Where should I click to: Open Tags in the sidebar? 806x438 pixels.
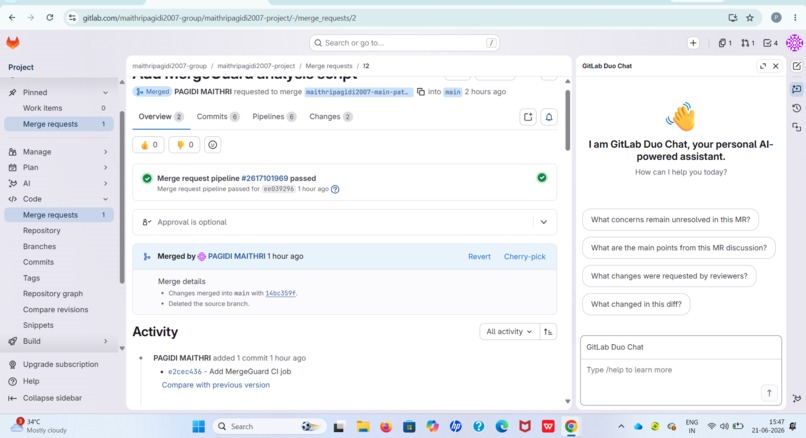point(59,278)
